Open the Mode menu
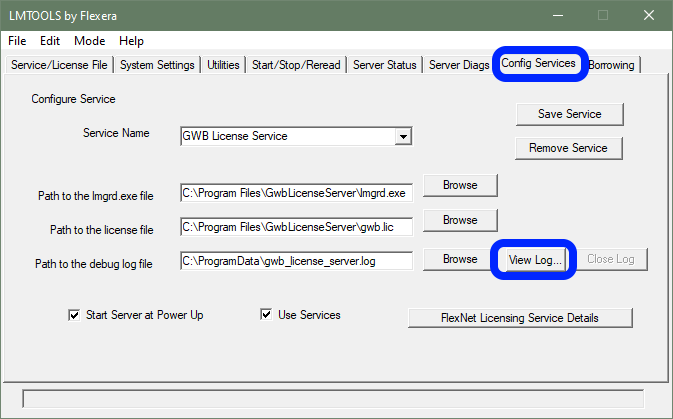Screen dimensions: 673x419 pos(89,41)
